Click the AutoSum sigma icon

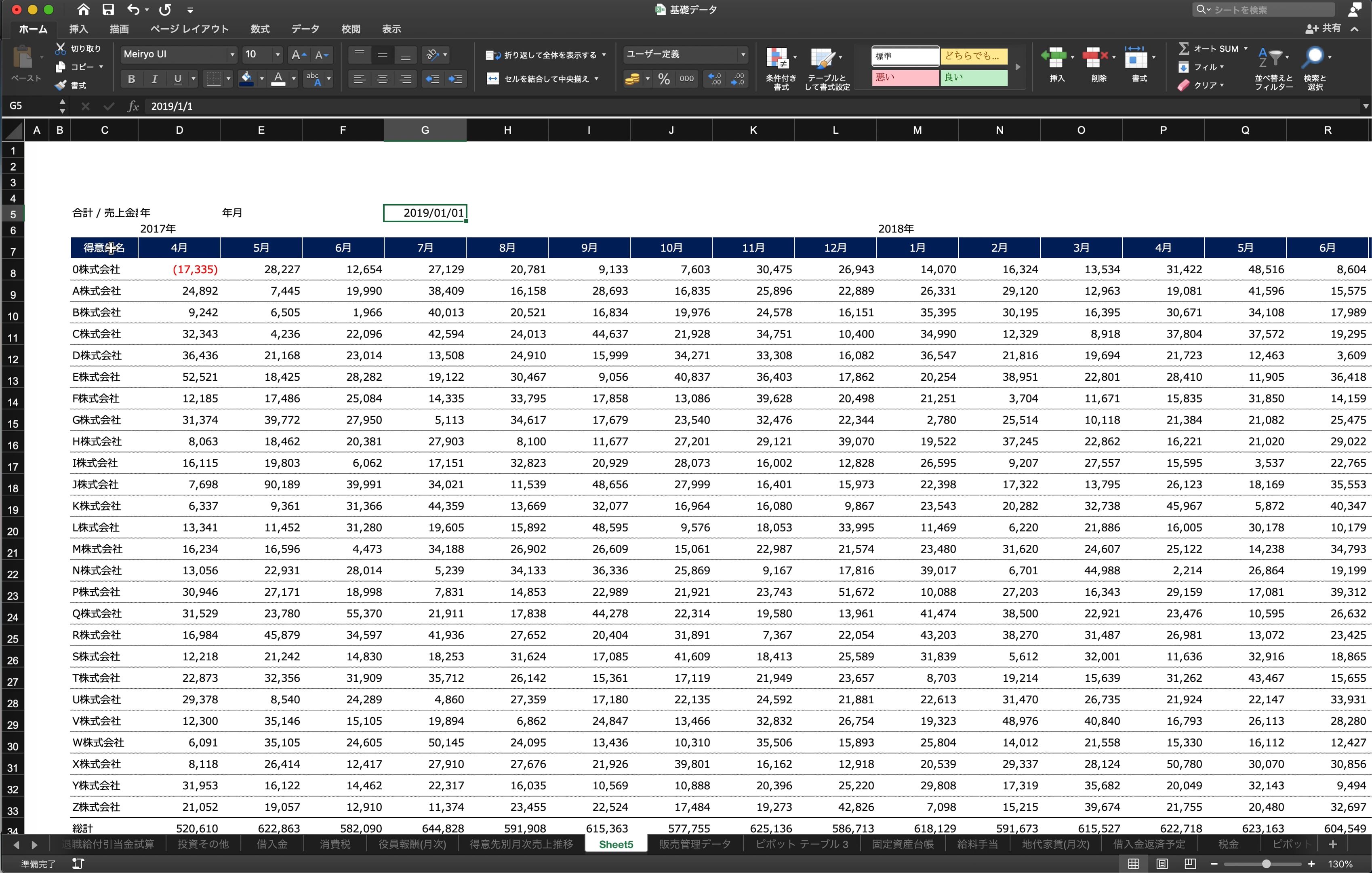click(1183, 48)
